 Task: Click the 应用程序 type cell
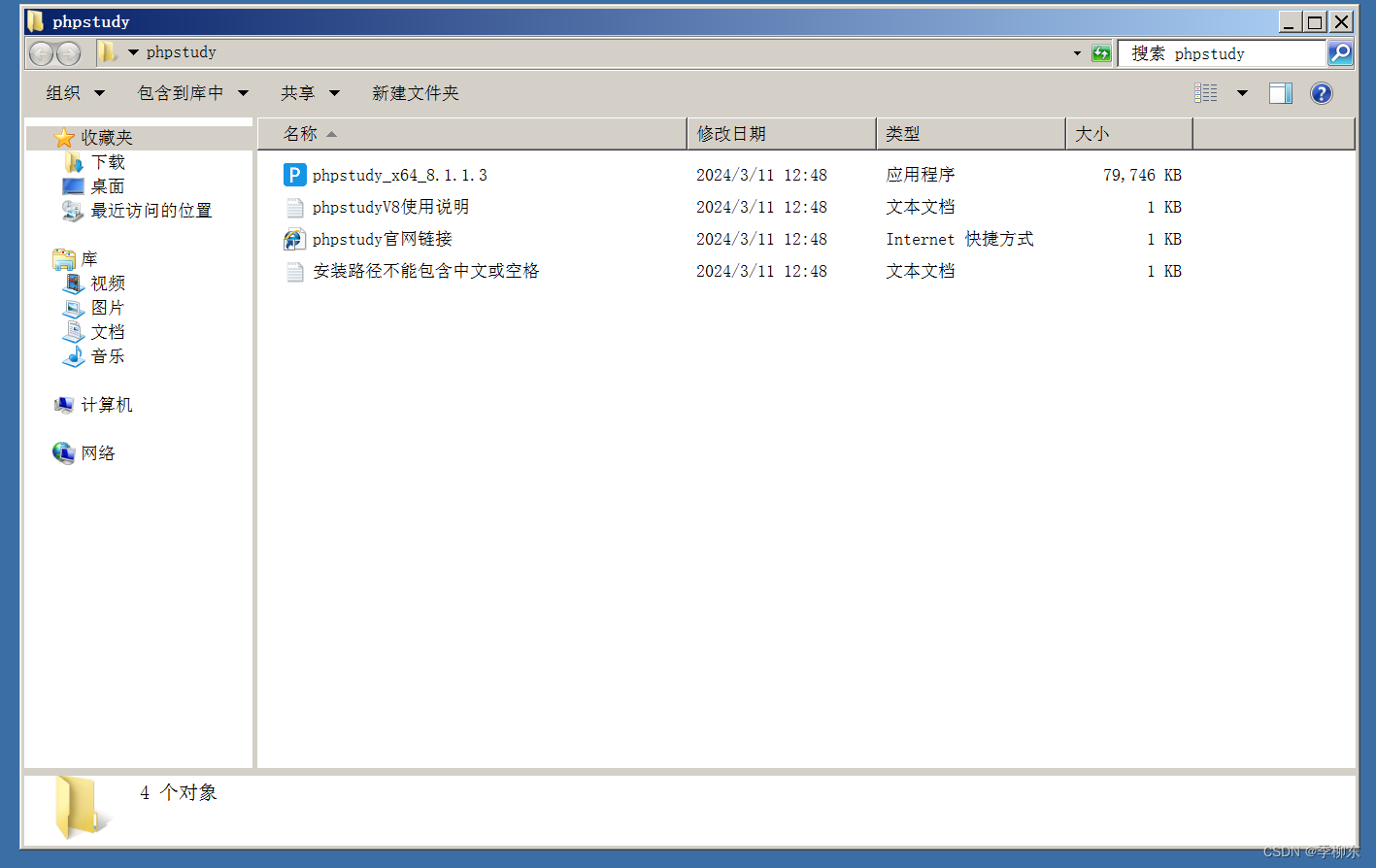click(921, 175)
